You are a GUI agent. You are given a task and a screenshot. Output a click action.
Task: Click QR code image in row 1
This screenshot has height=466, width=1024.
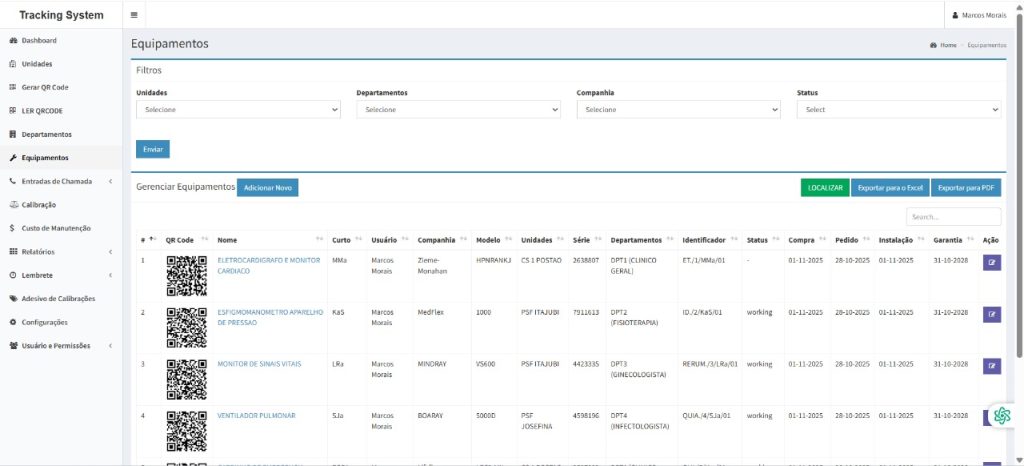pos(185,275)
